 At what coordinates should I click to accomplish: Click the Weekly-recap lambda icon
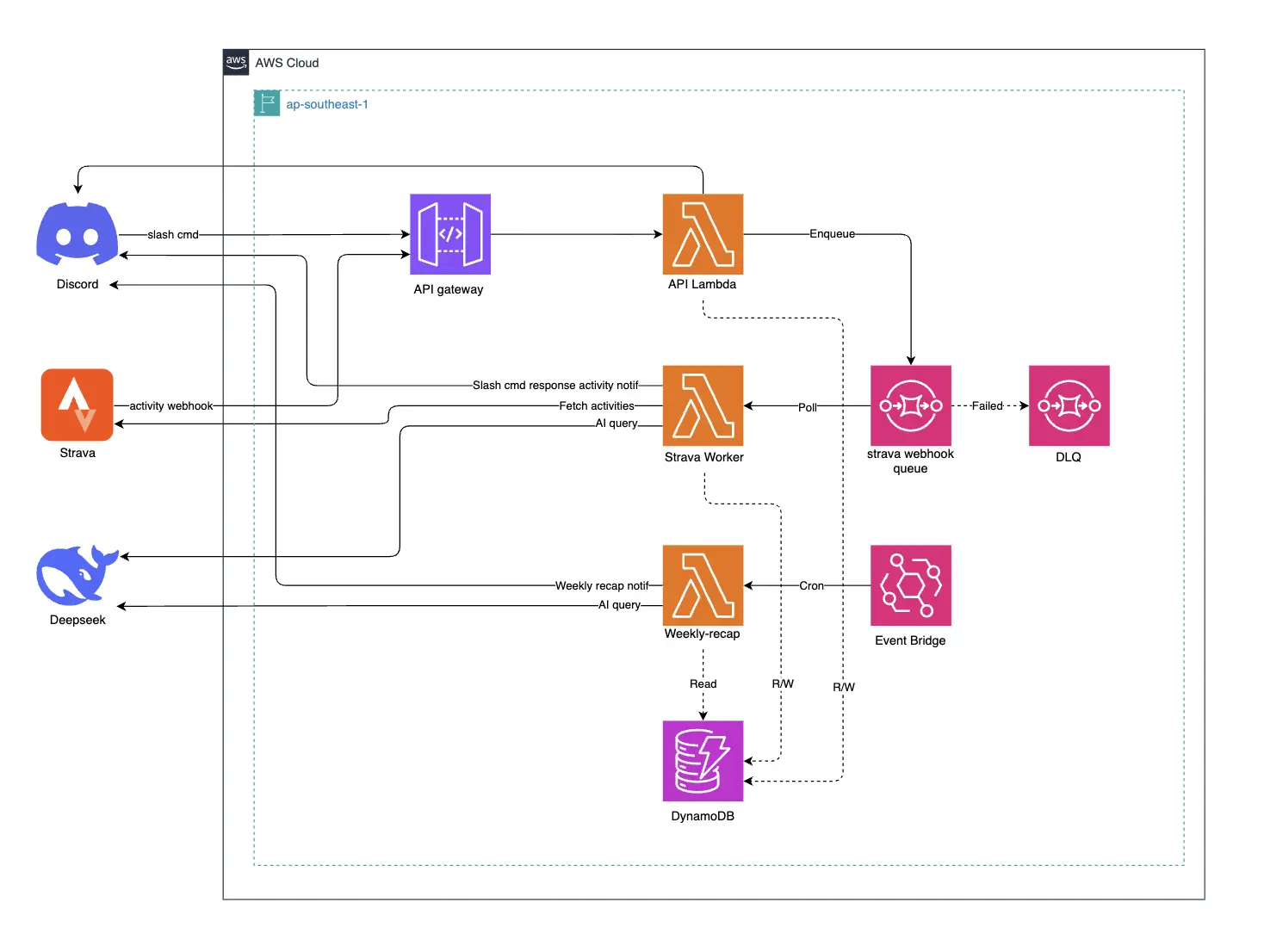pos(703,585)
